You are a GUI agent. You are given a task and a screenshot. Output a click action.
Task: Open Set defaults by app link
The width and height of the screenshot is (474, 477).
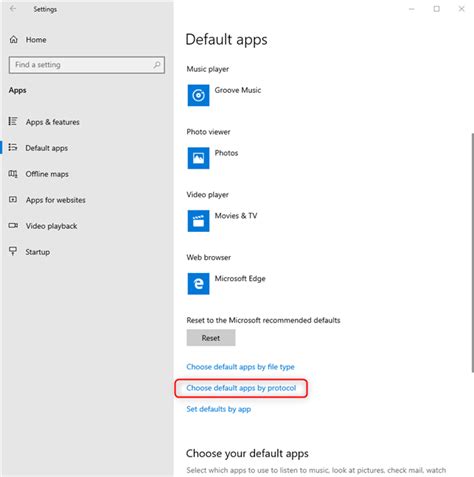coord(219,409)
